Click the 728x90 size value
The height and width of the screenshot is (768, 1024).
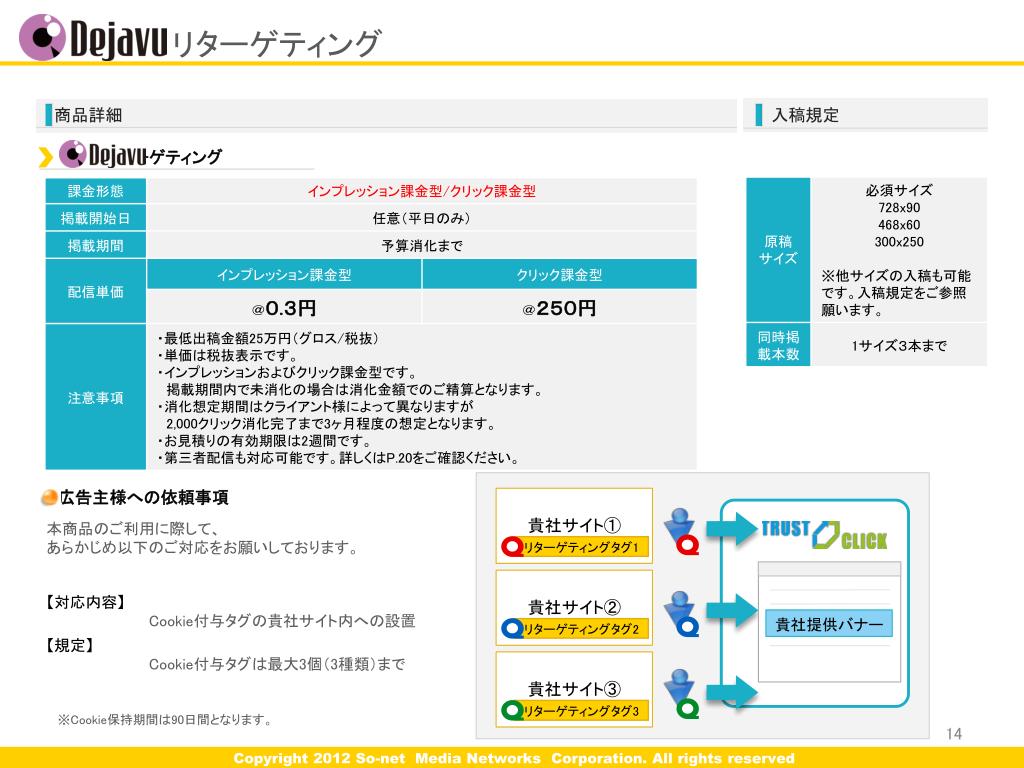899,208
